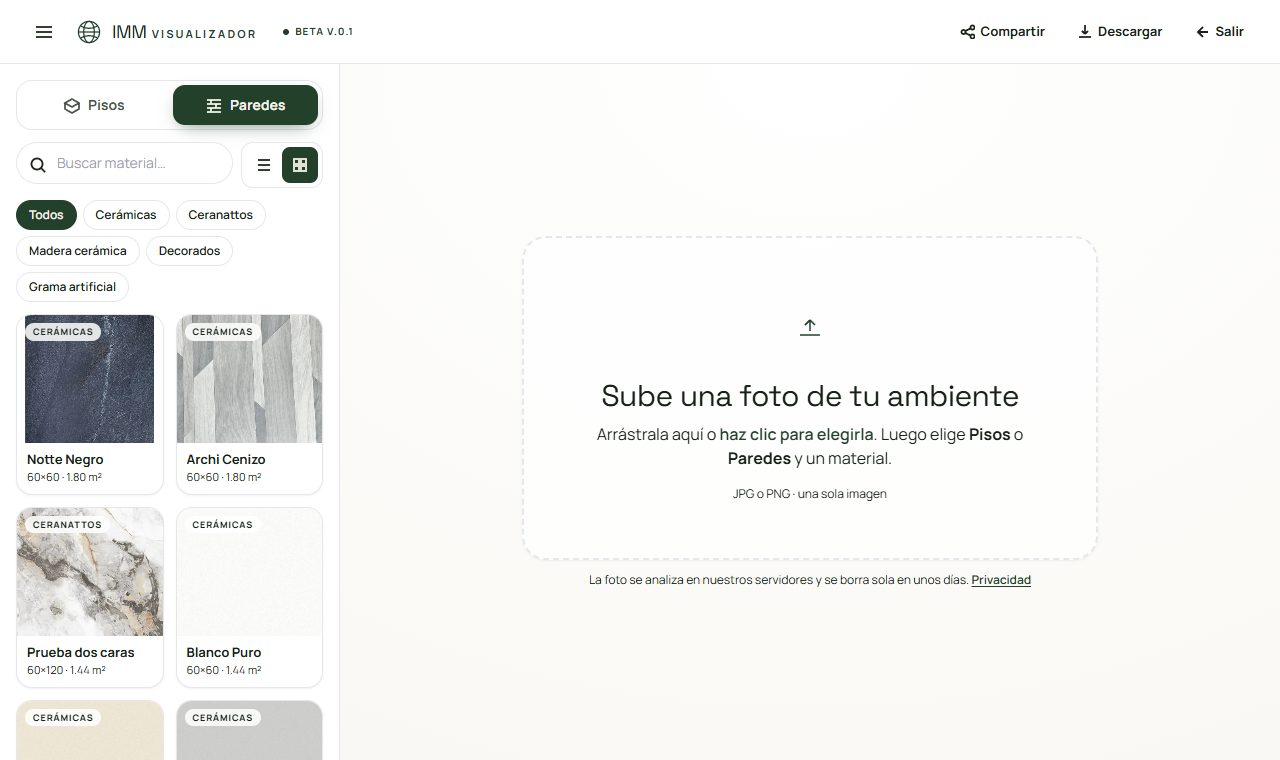The width and height of the screenshot is (1280, 760).
Task: Click the magnifier search icon
Action: tap(38, 164)
